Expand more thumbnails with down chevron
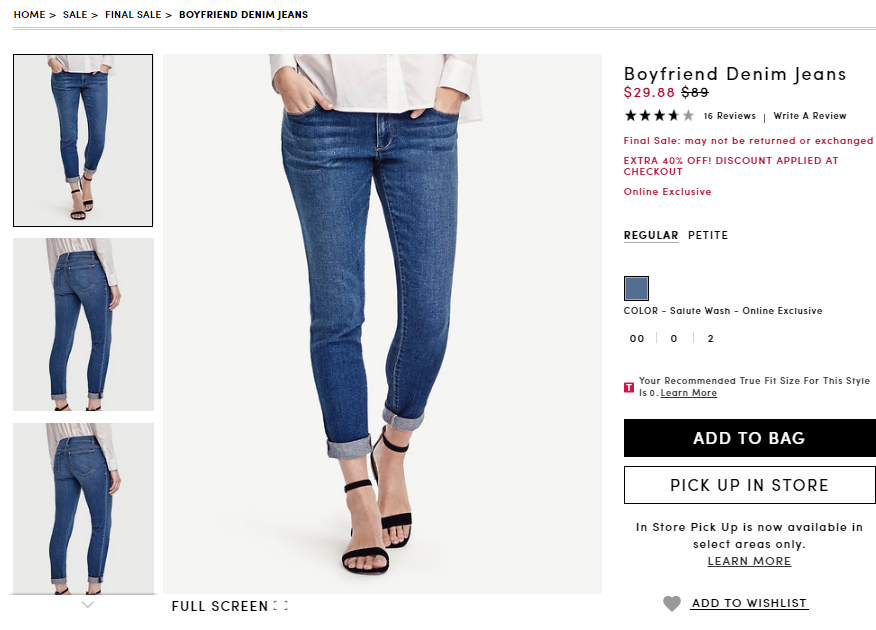The image size is (876, 630). tap(88, 605)
